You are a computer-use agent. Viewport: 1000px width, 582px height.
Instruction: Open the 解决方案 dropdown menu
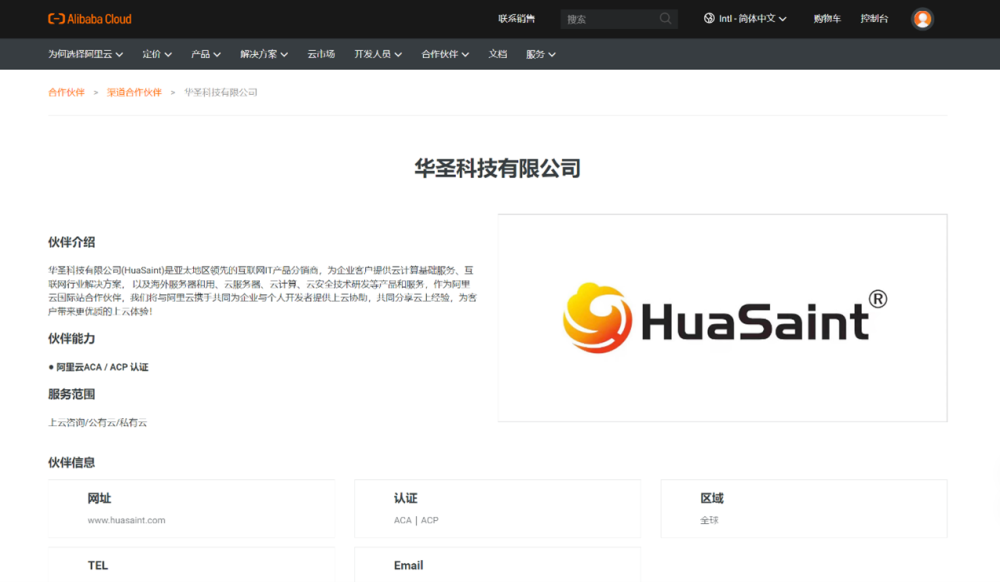click(262, 54)
